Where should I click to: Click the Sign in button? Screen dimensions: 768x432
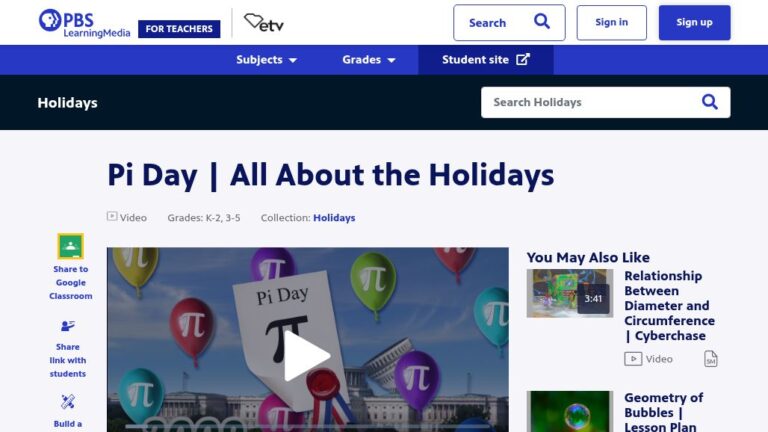click(611, 23)
